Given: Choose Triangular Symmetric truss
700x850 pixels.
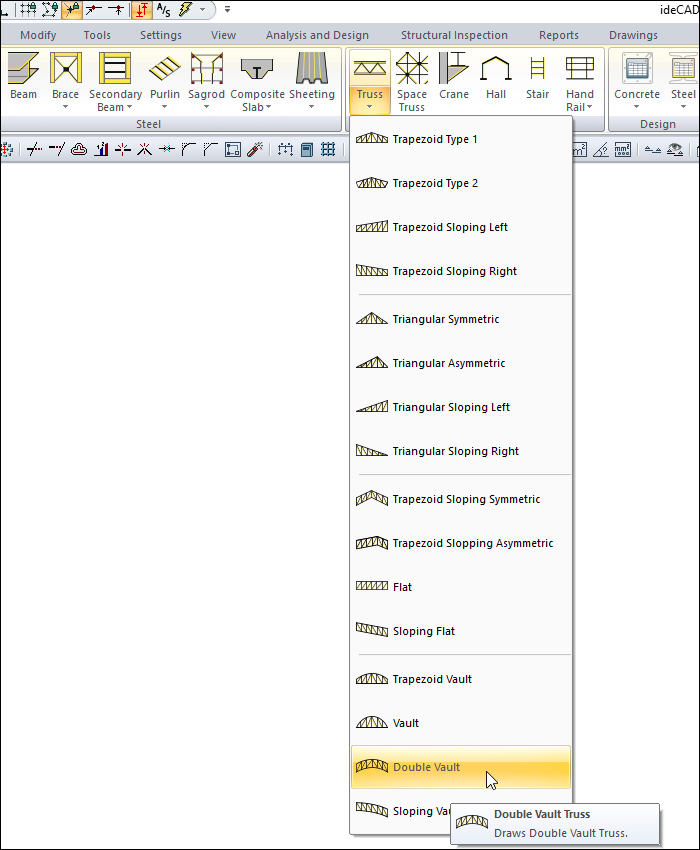Looking at the screenshot, I should click(x=461, y=319).
